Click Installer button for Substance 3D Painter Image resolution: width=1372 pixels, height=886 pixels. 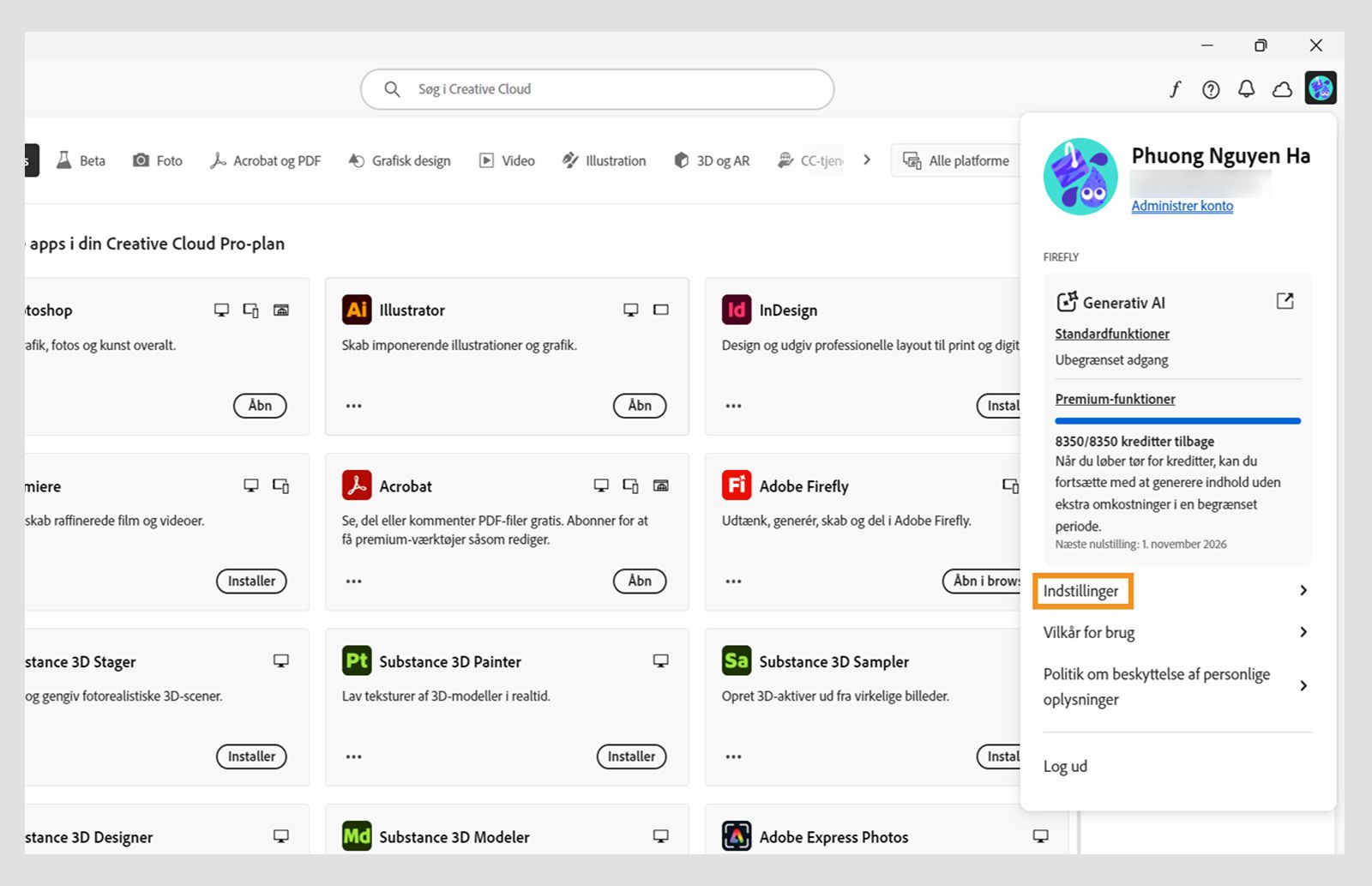click(x=631, y=756)
